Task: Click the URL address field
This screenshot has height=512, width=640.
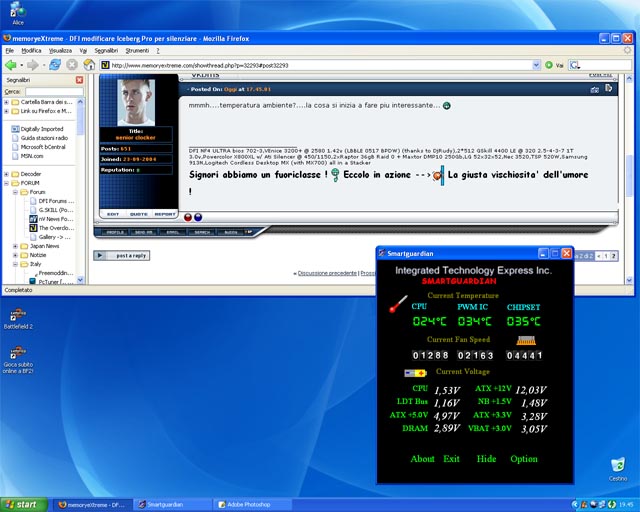Action: pos(321,65)
